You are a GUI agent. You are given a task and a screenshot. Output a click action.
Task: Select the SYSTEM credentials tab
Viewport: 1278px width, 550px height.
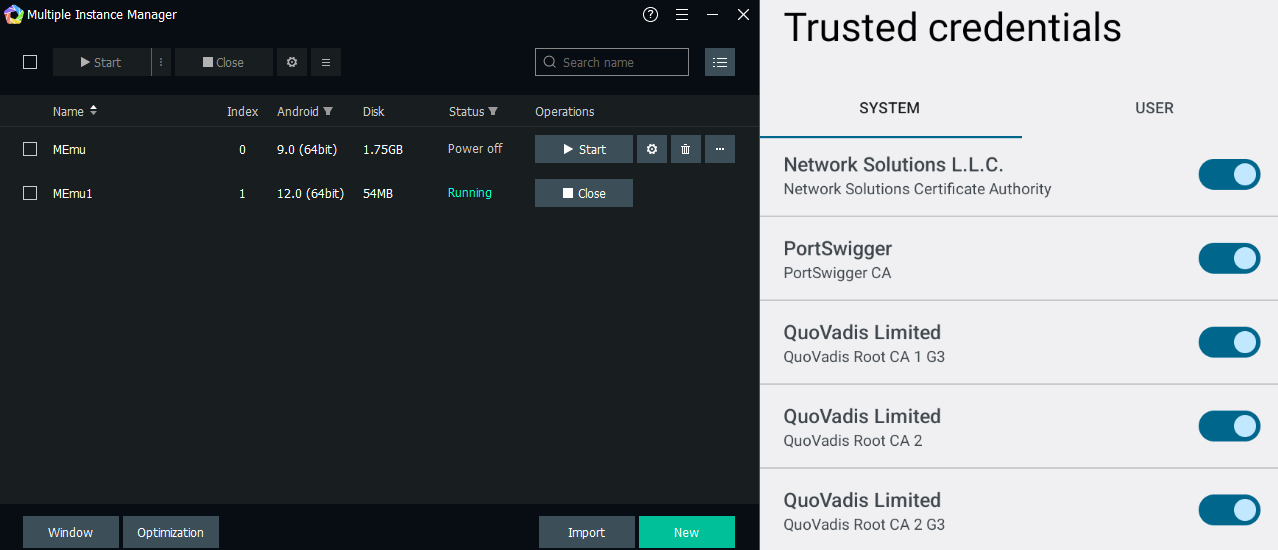[x=889, y=108]
